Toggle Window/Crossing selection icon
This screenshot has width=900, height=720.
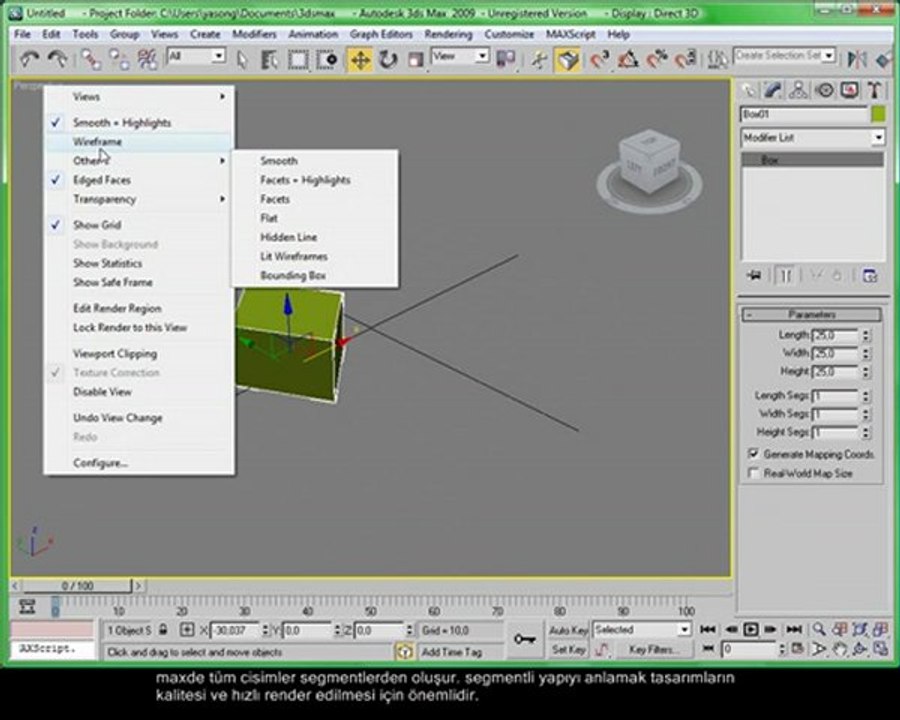point(327,59)
